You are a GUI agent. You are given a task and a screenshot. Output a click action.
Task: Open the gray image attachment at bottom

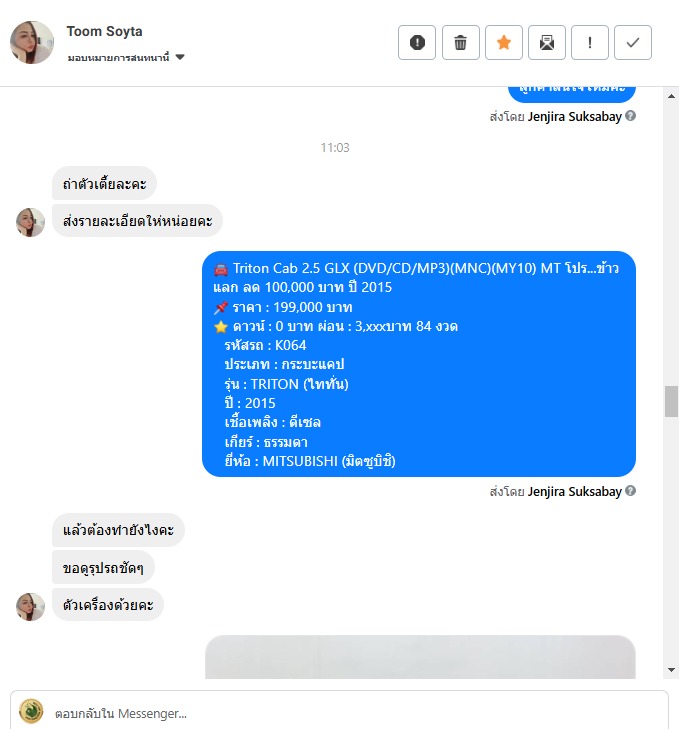coord(420,657)
